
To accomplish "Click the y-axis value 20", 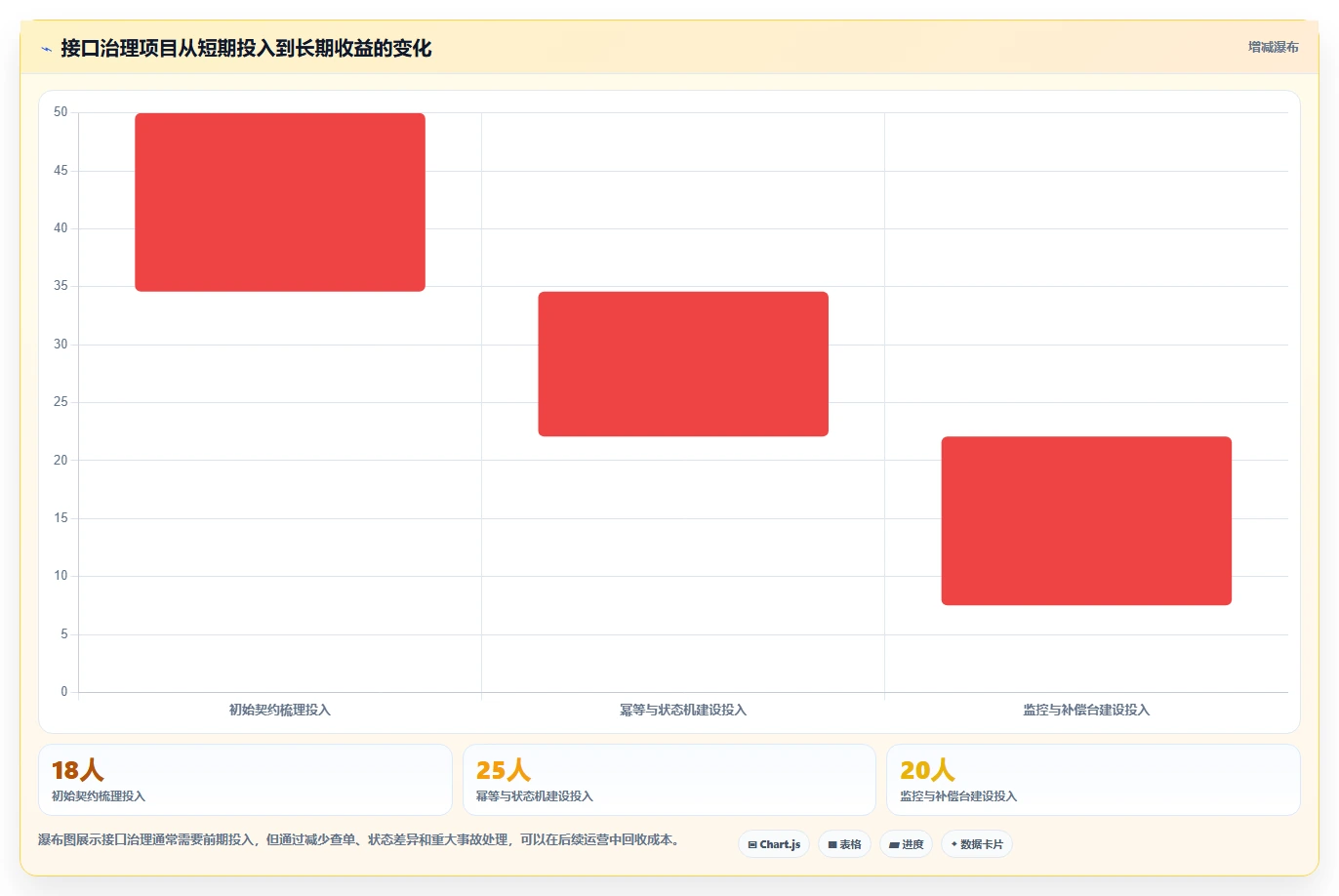I will [61, 461].
